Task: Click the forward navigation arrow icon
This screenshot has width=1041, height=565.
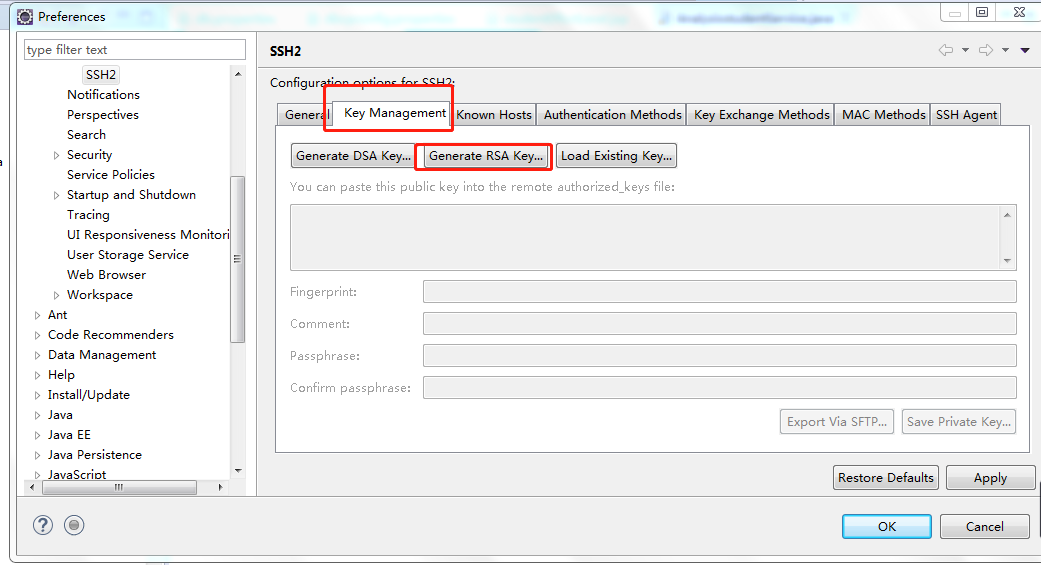Action: pos(986,50)
